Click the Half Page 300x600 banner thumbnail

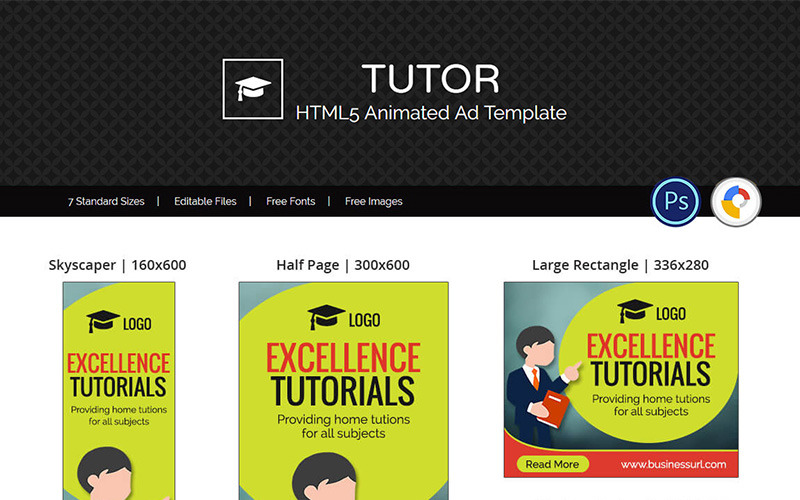343,391
